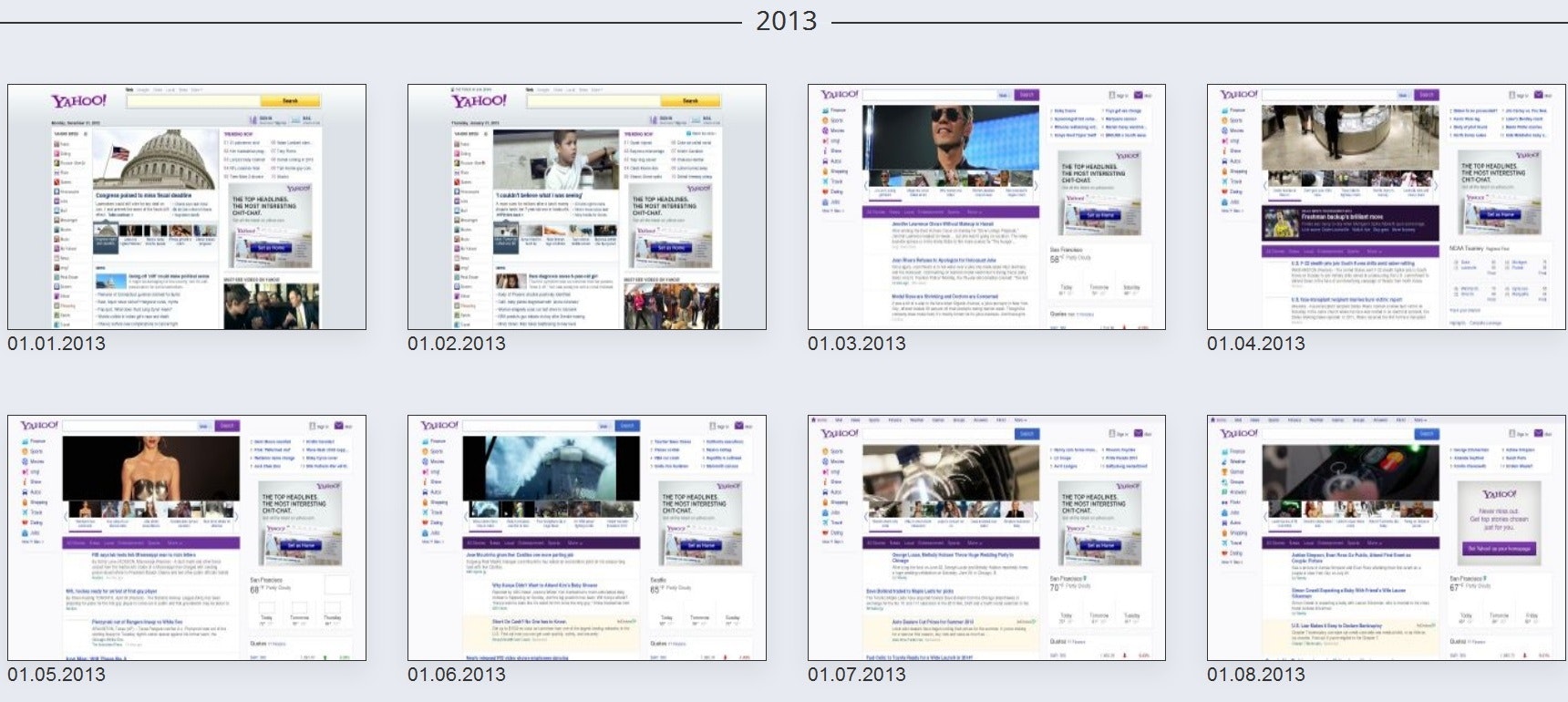This screenshot has width=1568, height=702.
Task: Click the 01.02.2013 date label
Action: click(x=457, y=344)
